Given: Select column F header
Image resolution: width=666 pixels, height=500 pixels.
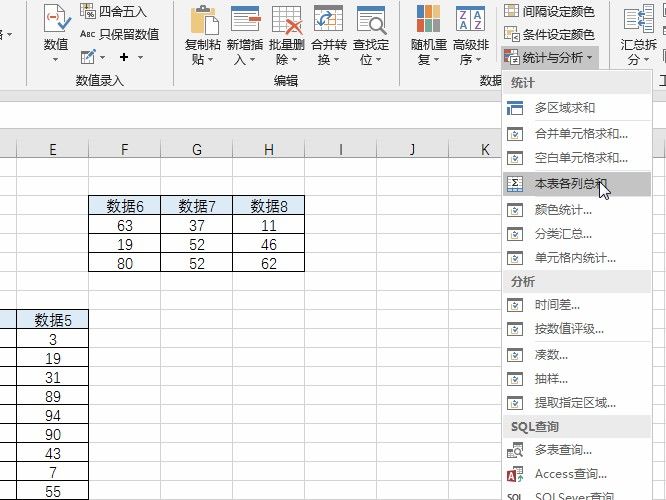Looking at the screenshot, I should tap(124, 150).
